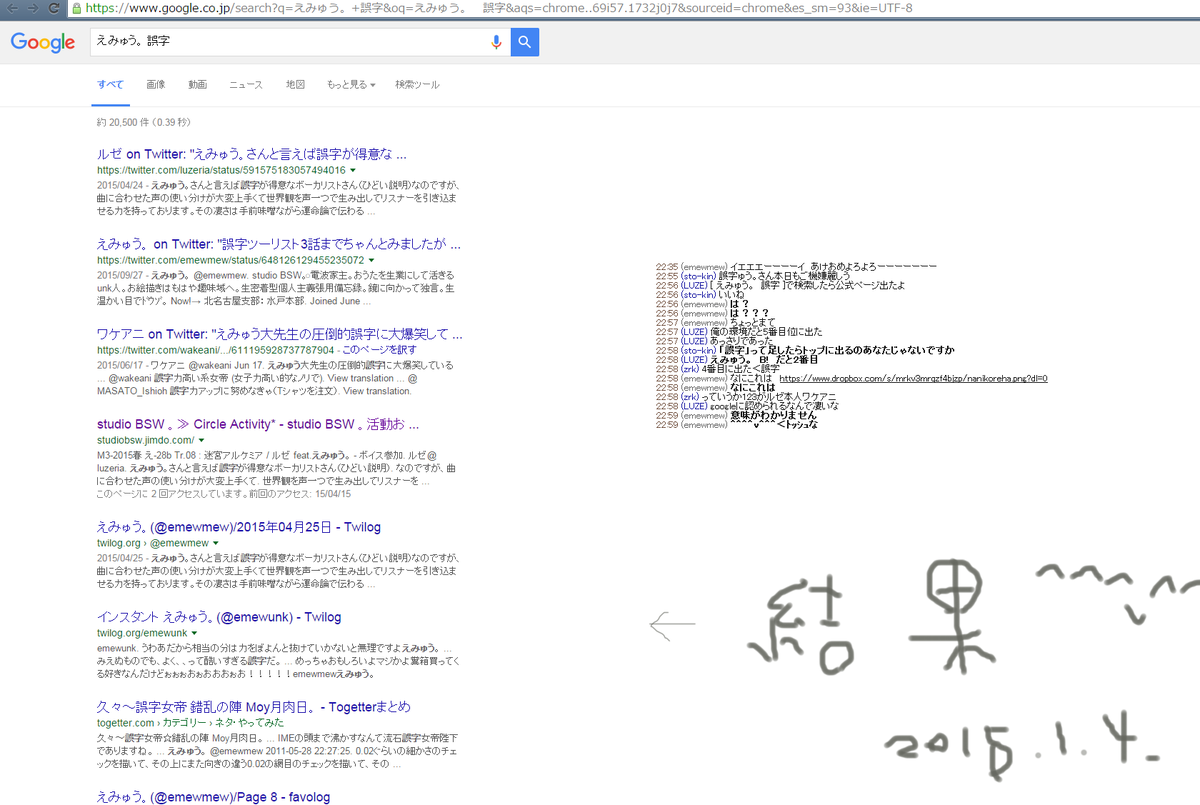Open ルゼ on Twitter result title
1200x805 pixels.
(x=252, y=155)
